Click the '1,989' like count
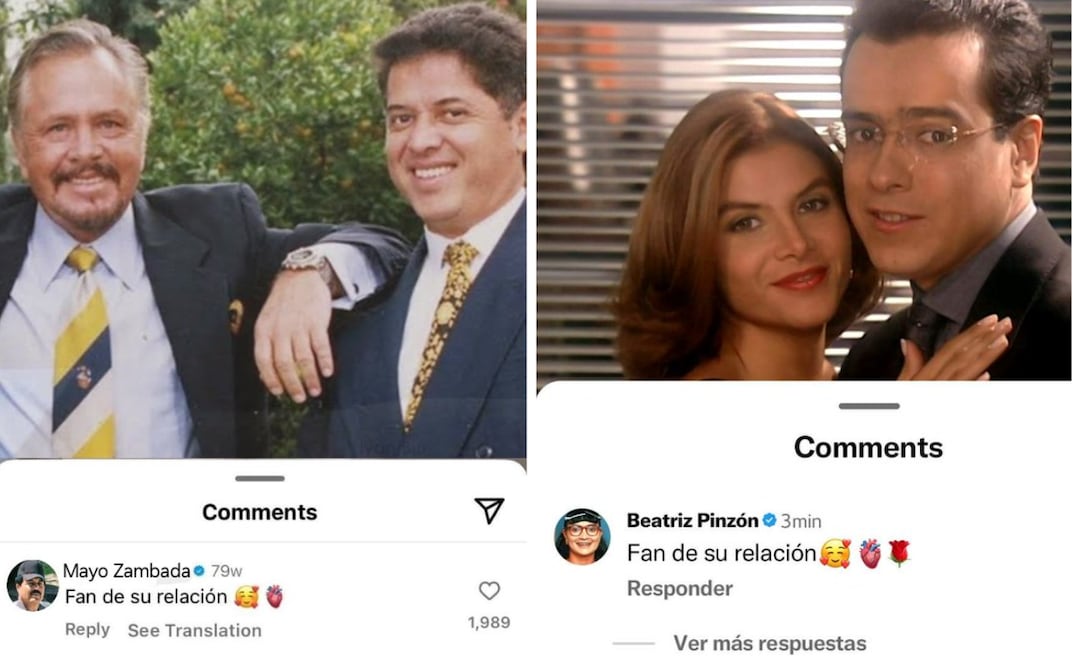This screenshot has height=666, width=1080. point(488,622)
